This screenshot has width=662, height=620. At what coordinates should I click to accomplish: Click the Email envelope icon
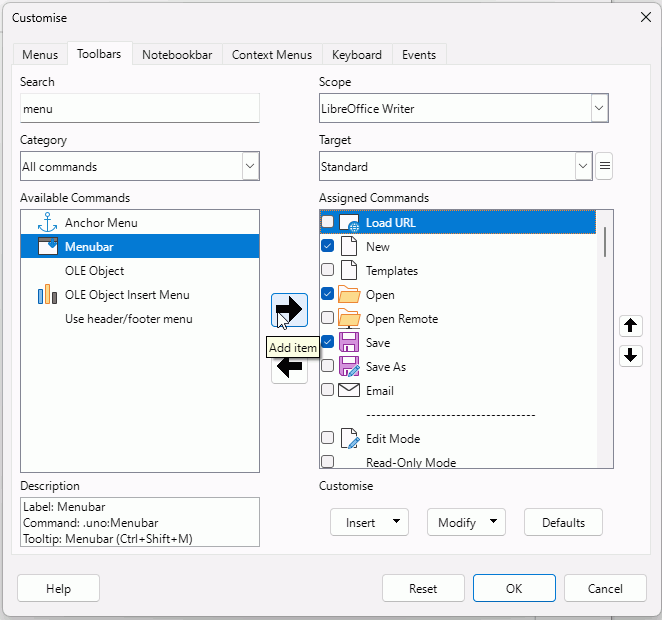click(x=348, y=391)
